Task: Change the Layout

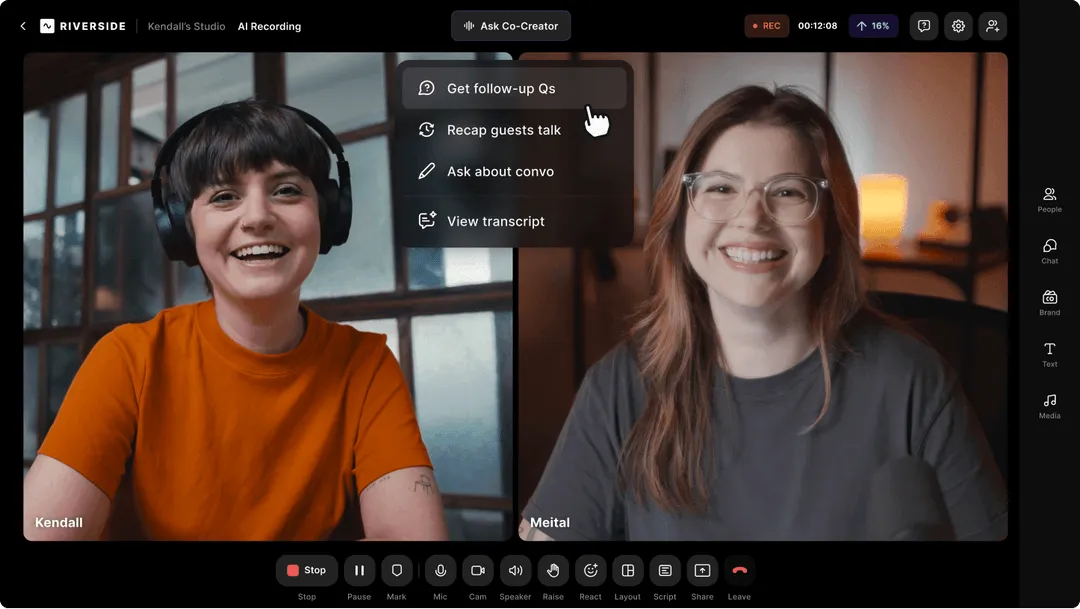Action: 627,570
